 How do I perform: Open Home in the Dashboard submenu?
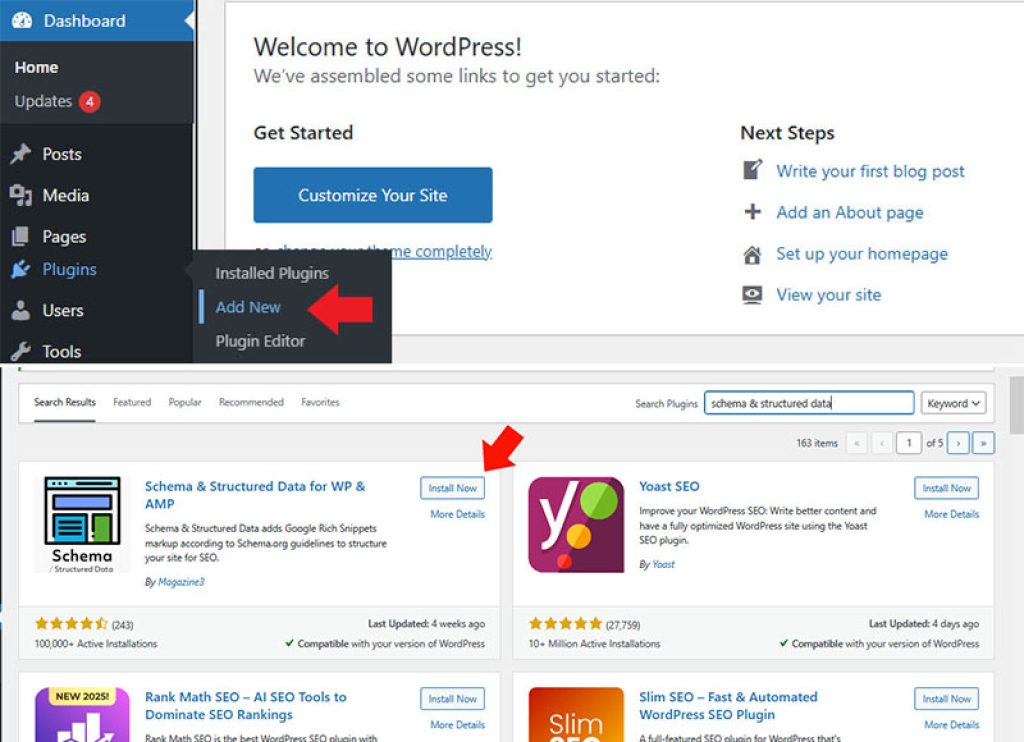[x=37, y=67]
